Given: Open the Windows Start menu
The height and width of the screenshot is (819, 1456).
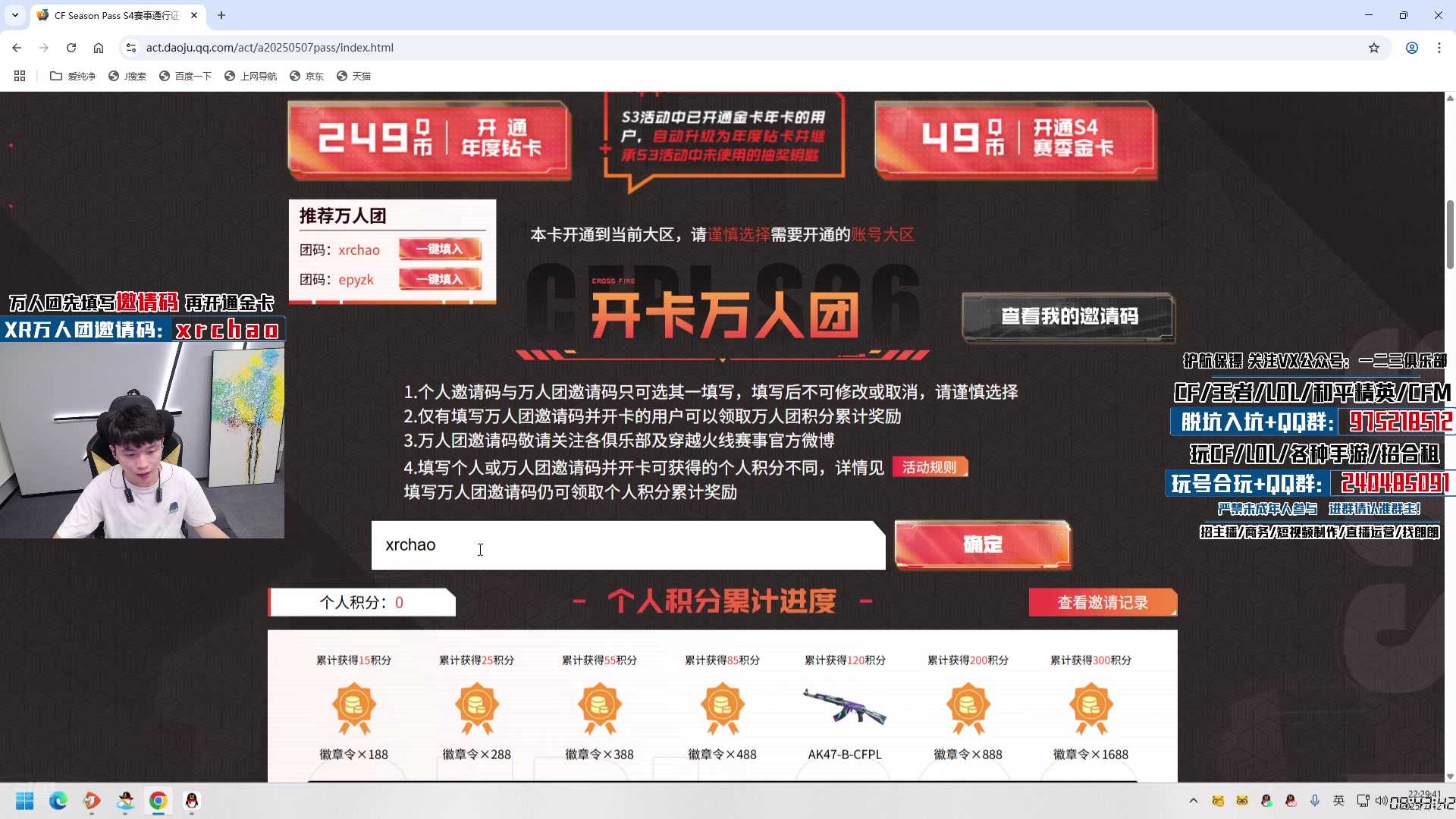Looking at the screenshot, I should 25,801.
